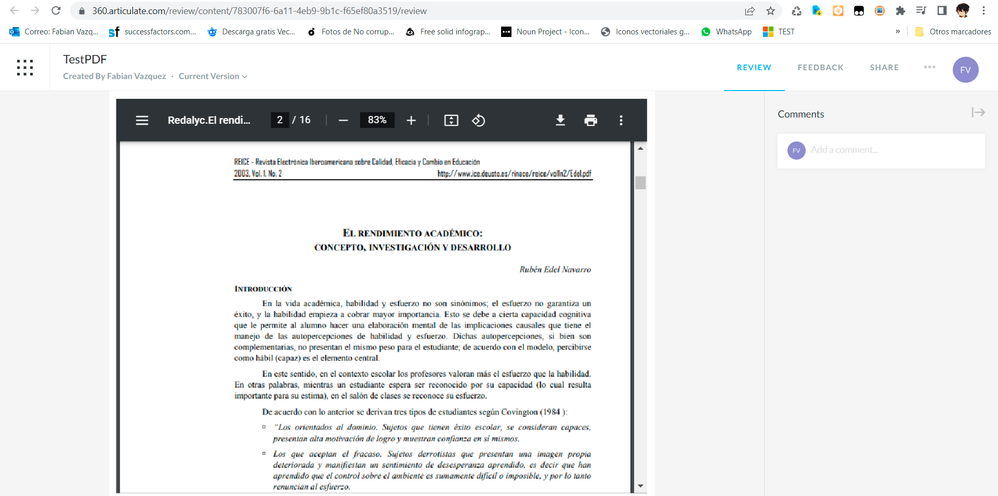Switch to the REVIEW tab
Viewport: 998px width, 496px height.
(754, 67)
